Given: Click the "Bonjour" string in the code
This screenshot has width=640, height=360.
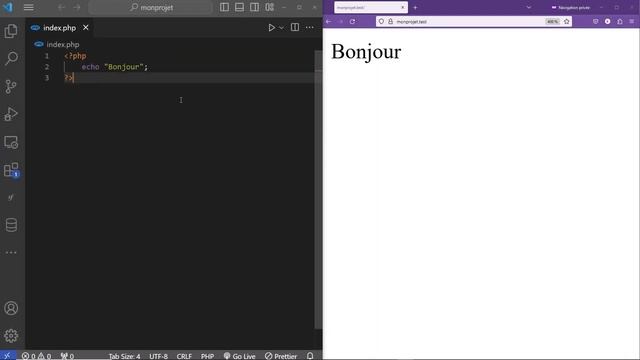Looking at the screenshot, I should tap(124, 67).
